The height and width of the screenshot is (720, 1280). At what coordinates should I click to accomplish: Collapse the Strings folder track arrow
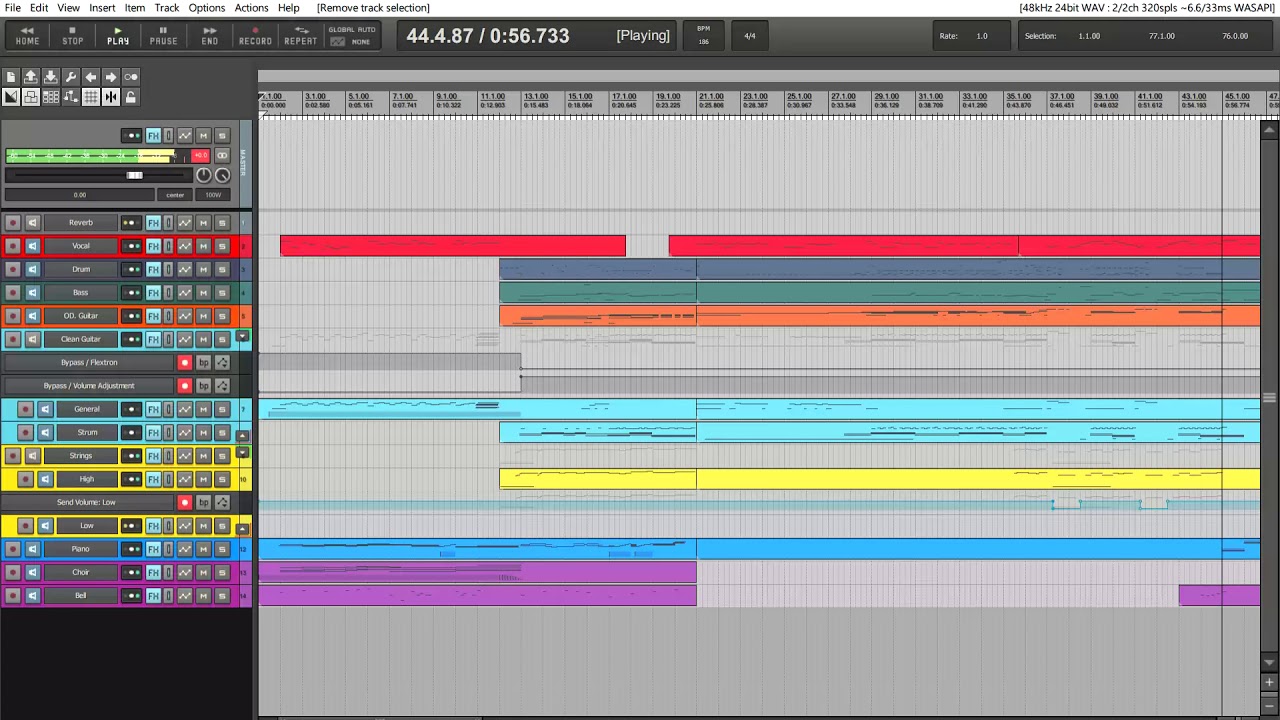pos(242,453)
